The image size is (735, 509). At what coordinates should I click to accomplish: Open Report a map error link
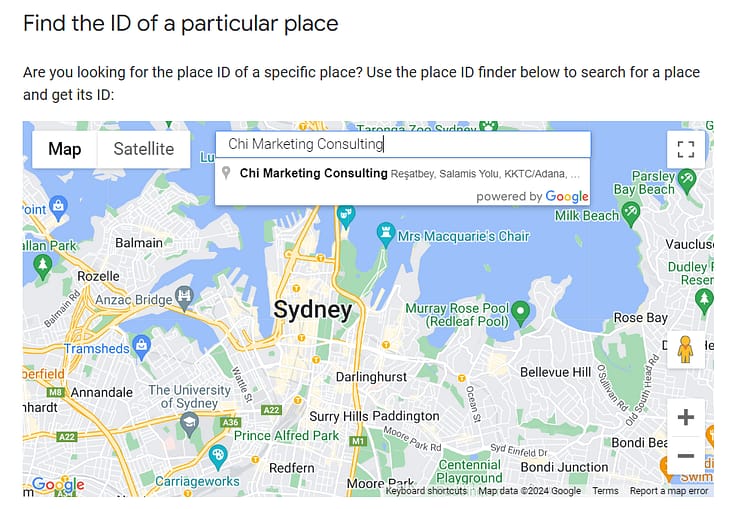[x=669, y=491]
